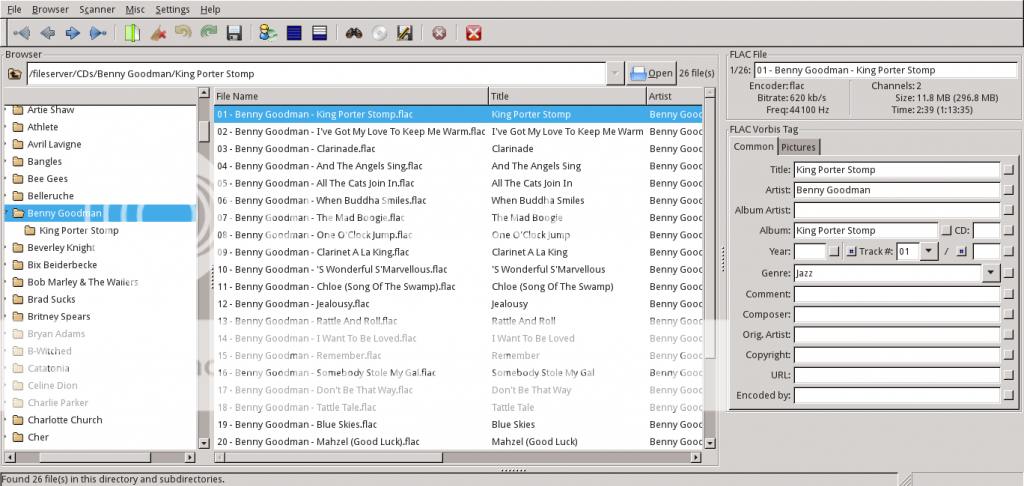Open the File menu
This screenshot has width=1024, height=486.
pyautogui.click(x=14, y=9)
